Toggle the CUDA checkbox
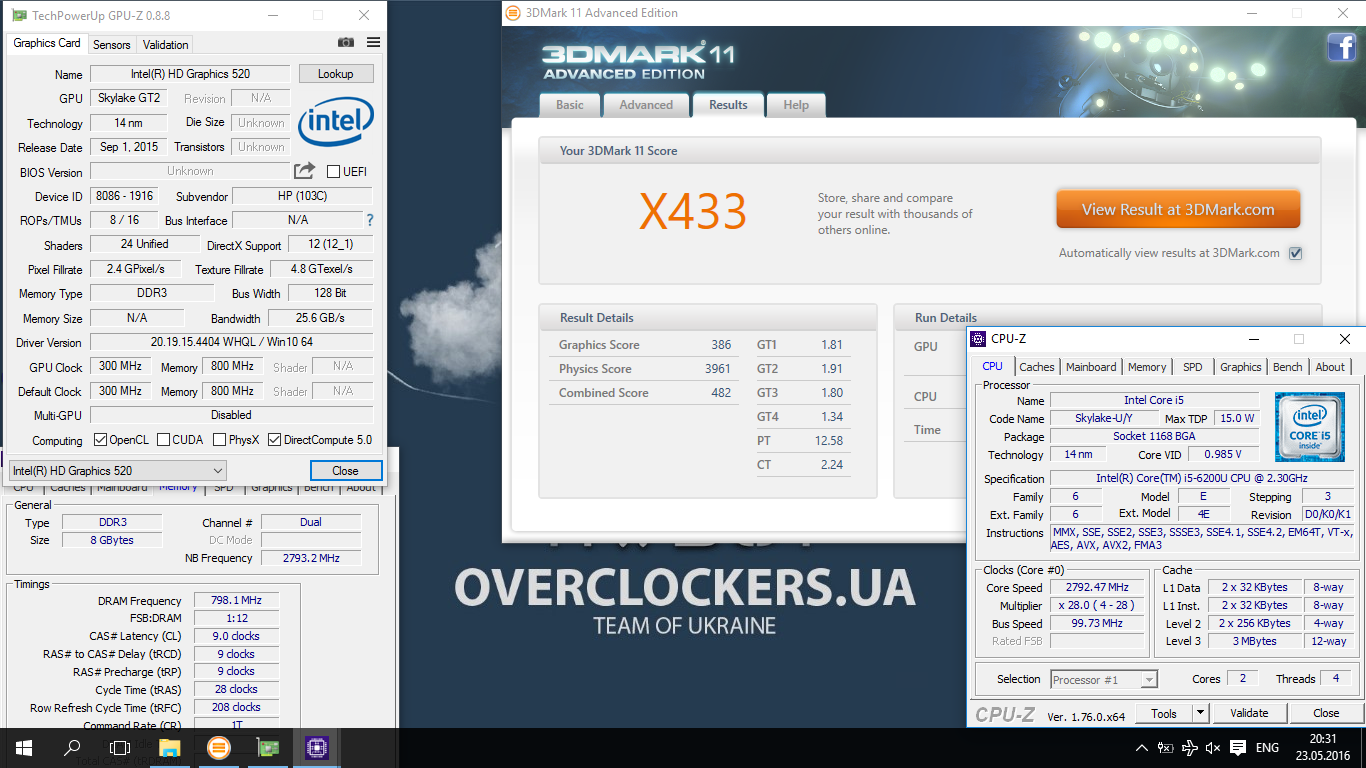 (162, 440)
